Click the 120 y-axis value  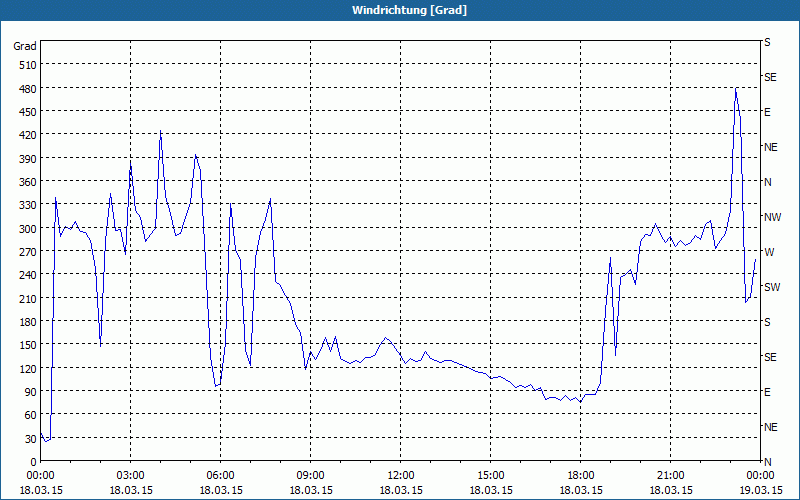click(28, 369)
